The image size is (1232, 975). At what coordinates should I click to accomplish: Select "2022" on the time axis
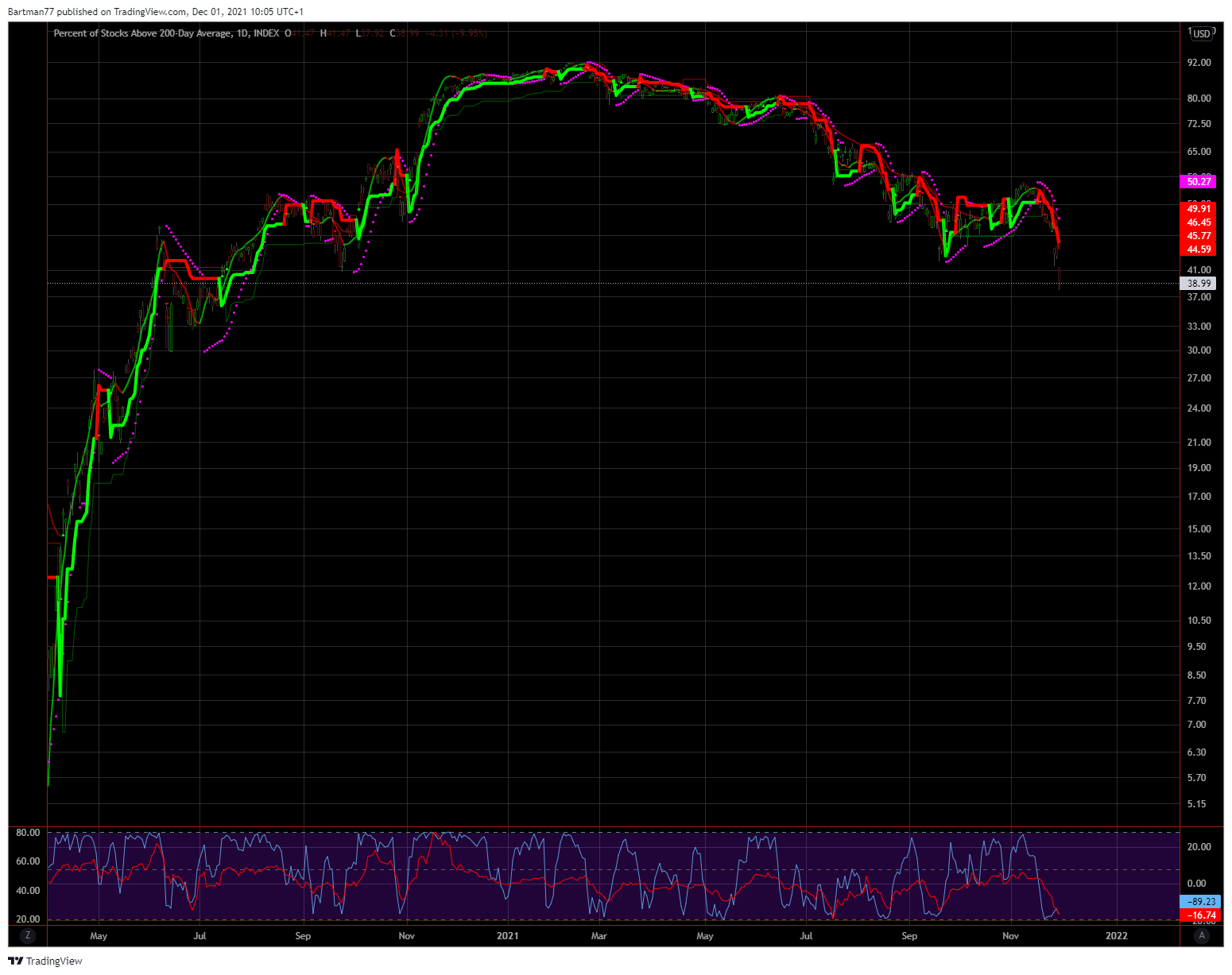click(x=1118, y=936)
